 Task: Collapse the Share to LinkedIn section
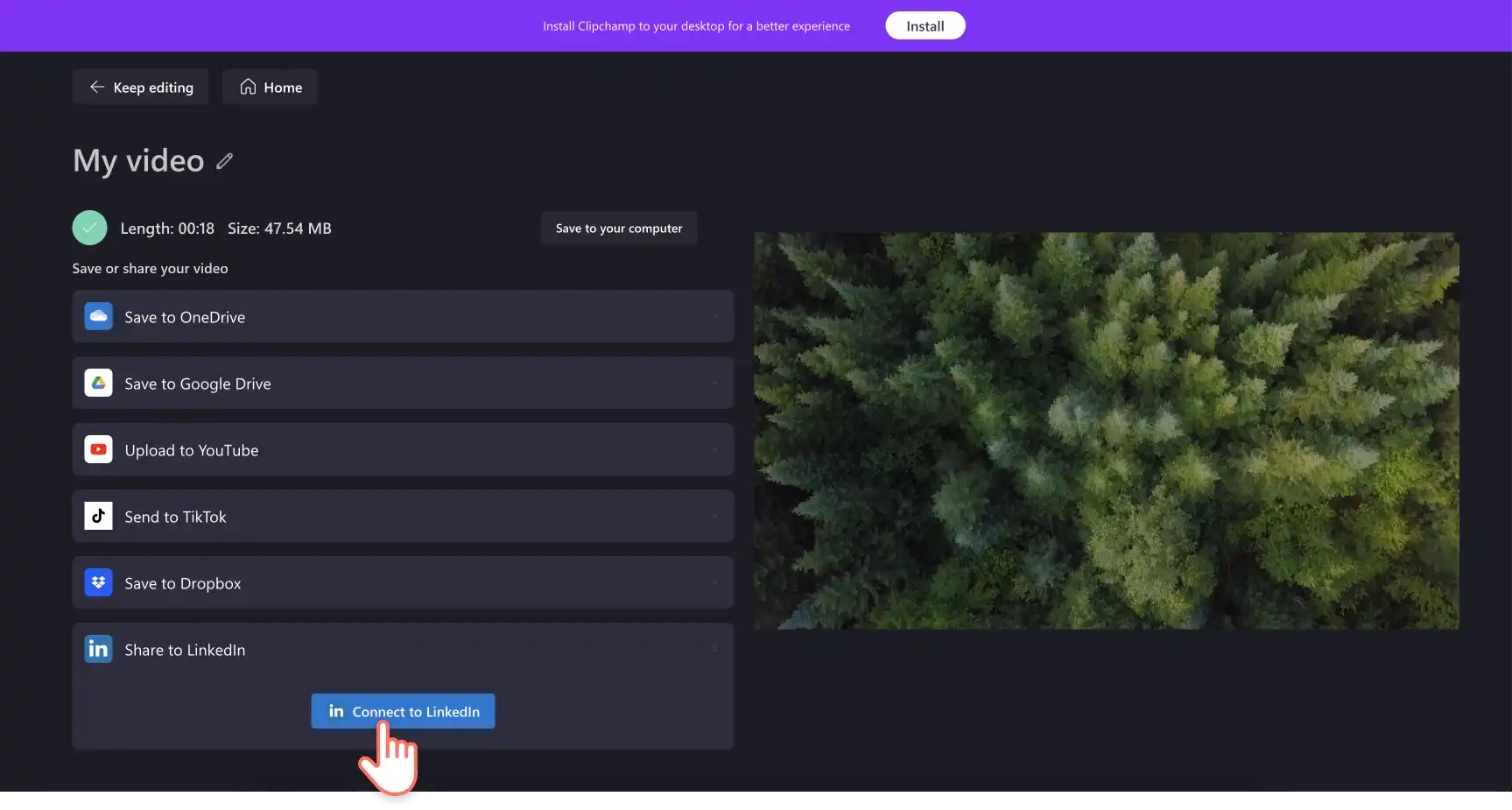click(714, 649)
